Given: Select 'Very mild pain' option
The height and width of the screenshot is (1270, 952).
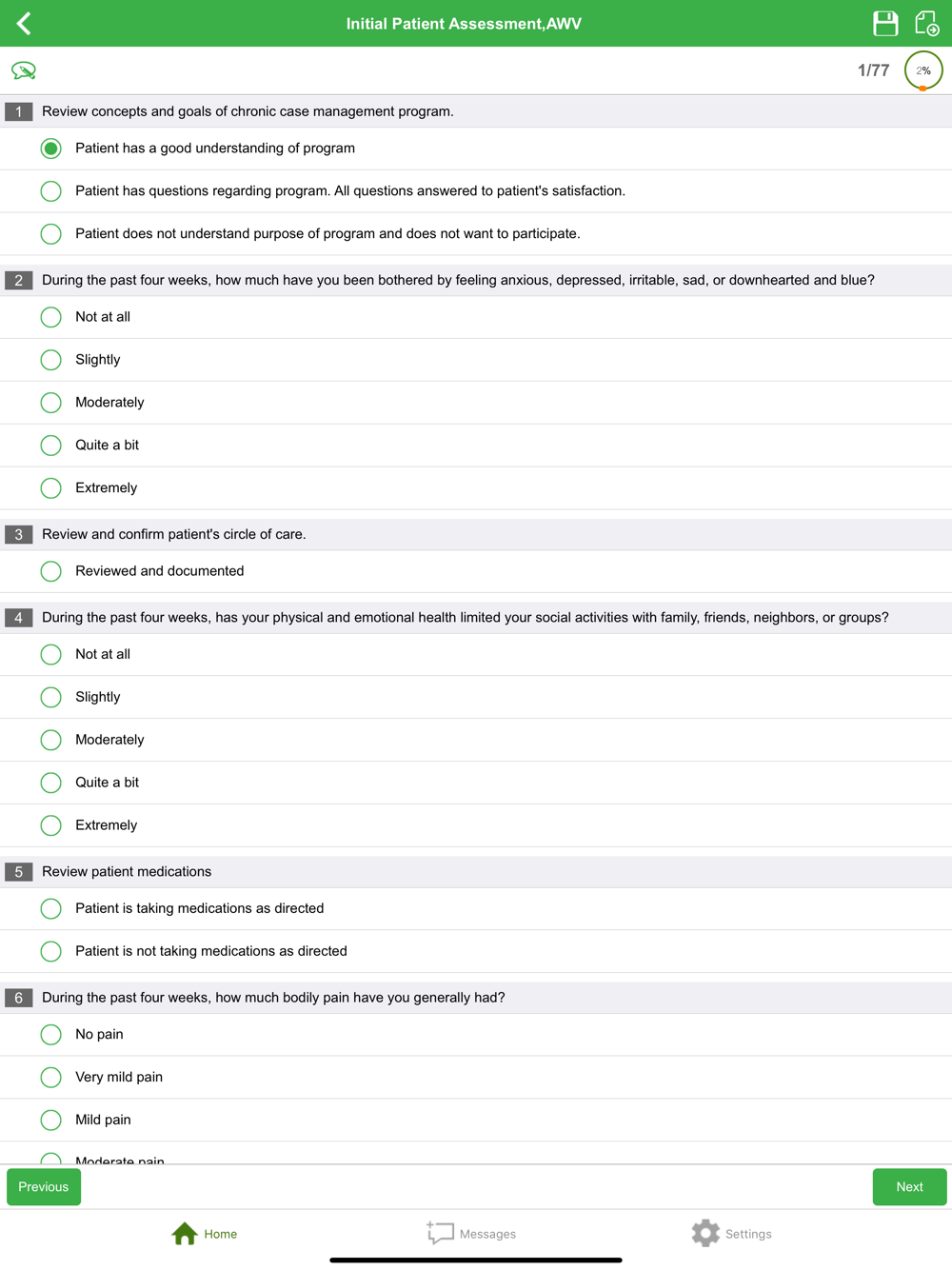Looking at the screenshot, I should [x=51, y=1077].
